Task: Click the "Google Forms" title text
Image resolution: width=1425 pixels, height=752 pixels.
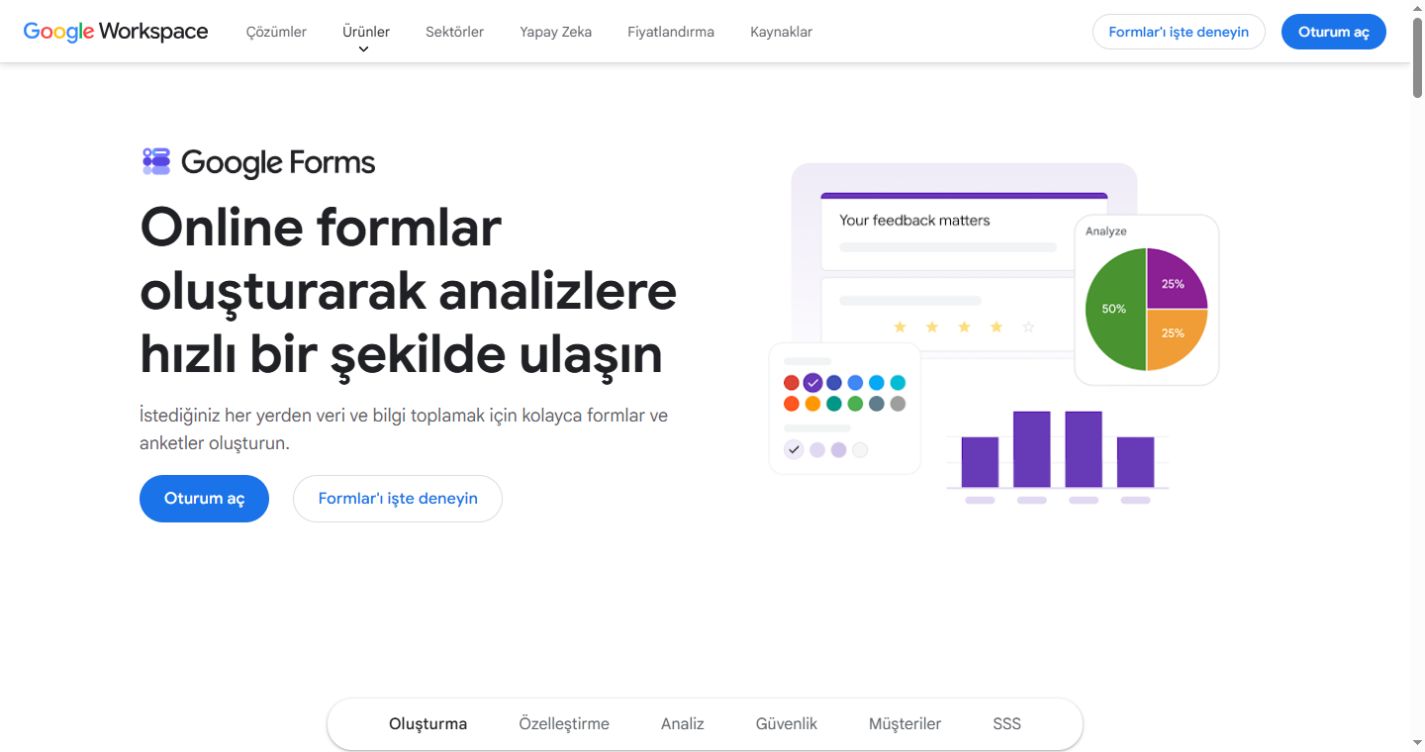Action: 278,162
